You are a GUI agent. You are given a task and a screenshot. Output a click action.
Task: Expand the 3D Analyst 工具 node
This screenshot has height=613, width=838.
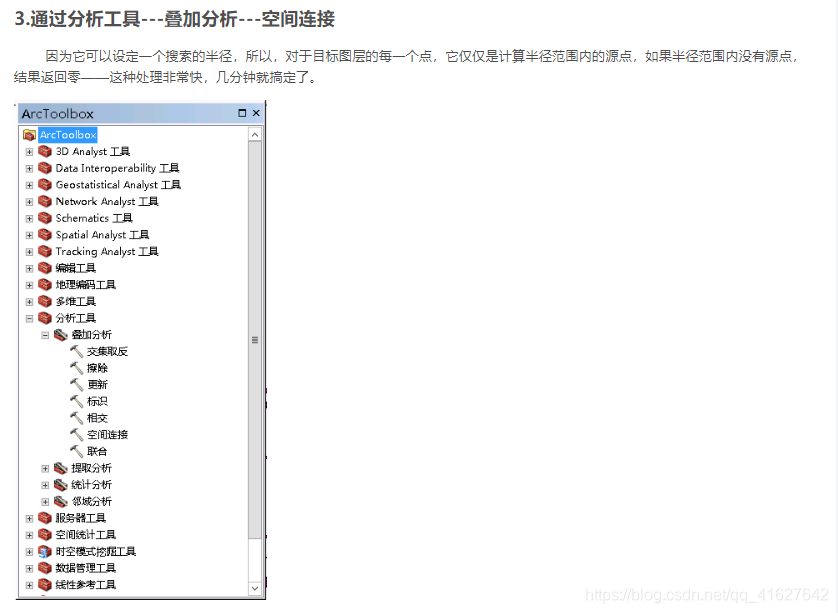(29, 152)
